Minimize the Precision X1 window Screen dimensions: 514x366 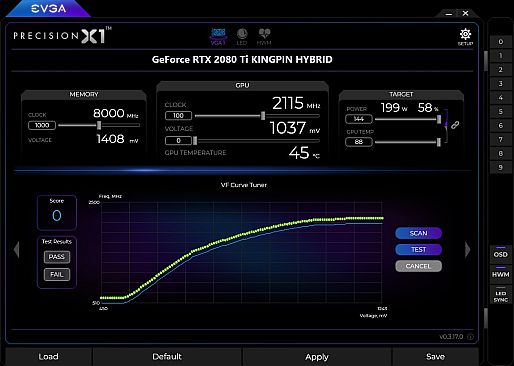[x=449, y=14]
